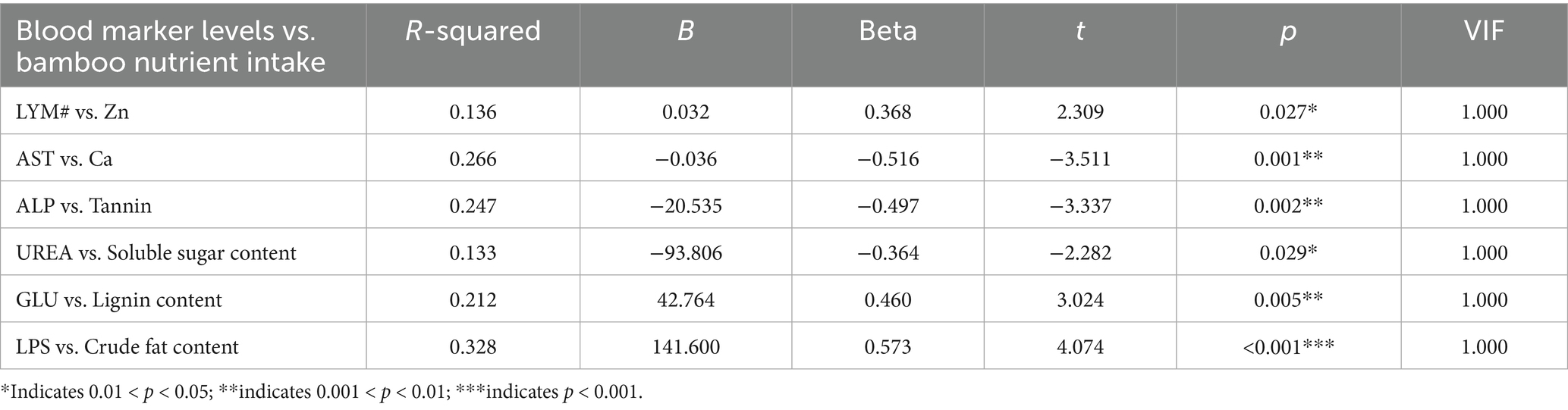This screenshot has width=1568, height=410.
Task: Click the t value 4.074 cell
Action: [x=1079, y=347]
